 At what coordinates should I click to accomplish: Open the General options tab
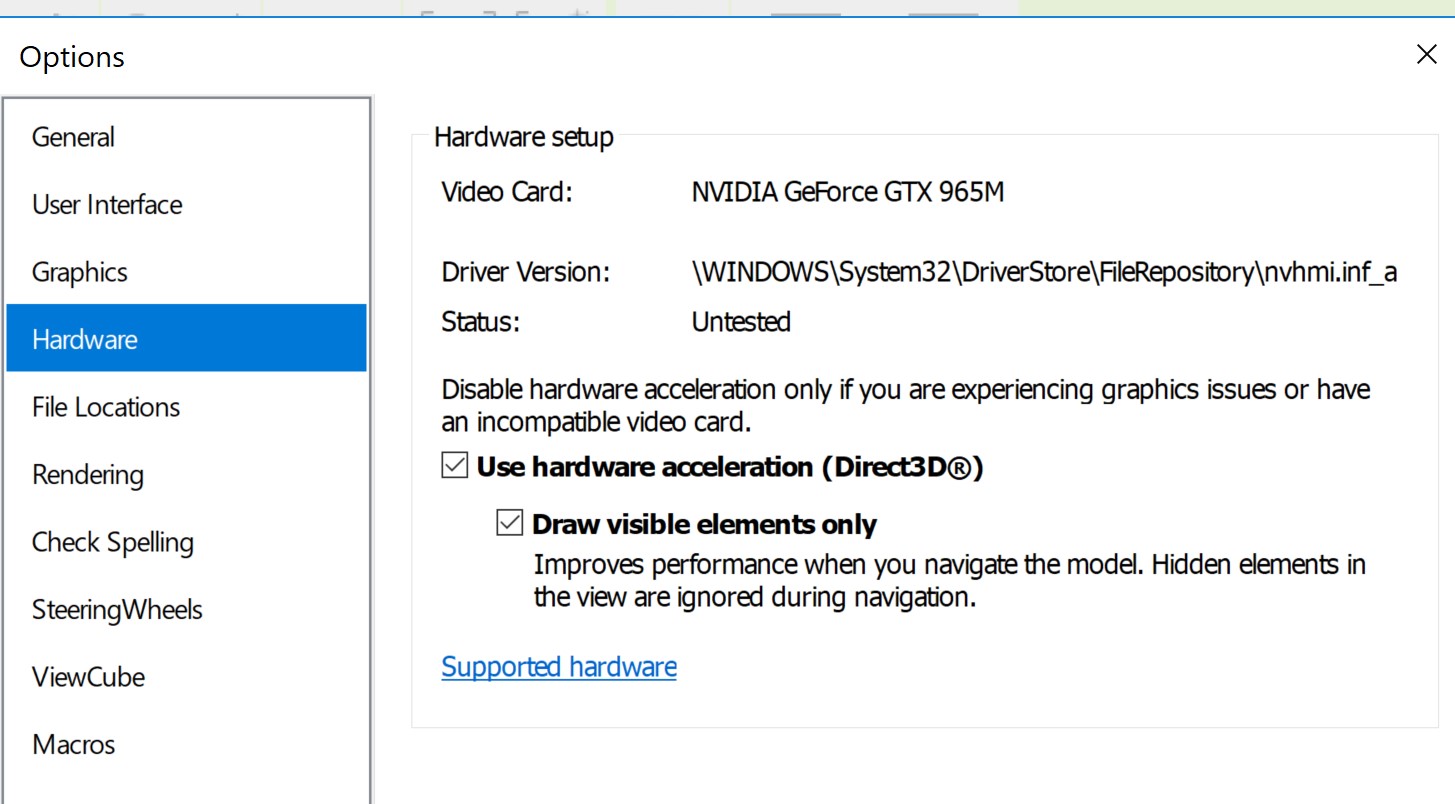coord(73,137)
